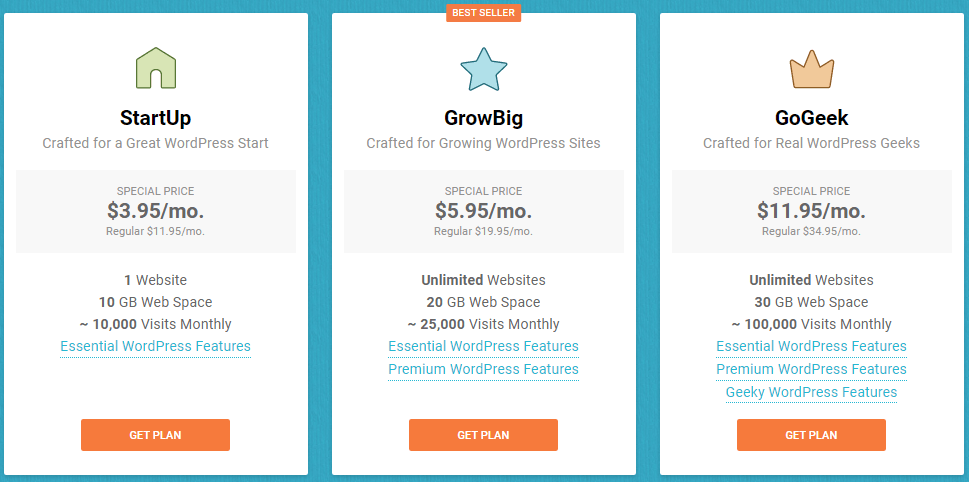Click the $3.95/mo. special price
Viewport: 969px width, 482px height.
(x=156, y=211)
